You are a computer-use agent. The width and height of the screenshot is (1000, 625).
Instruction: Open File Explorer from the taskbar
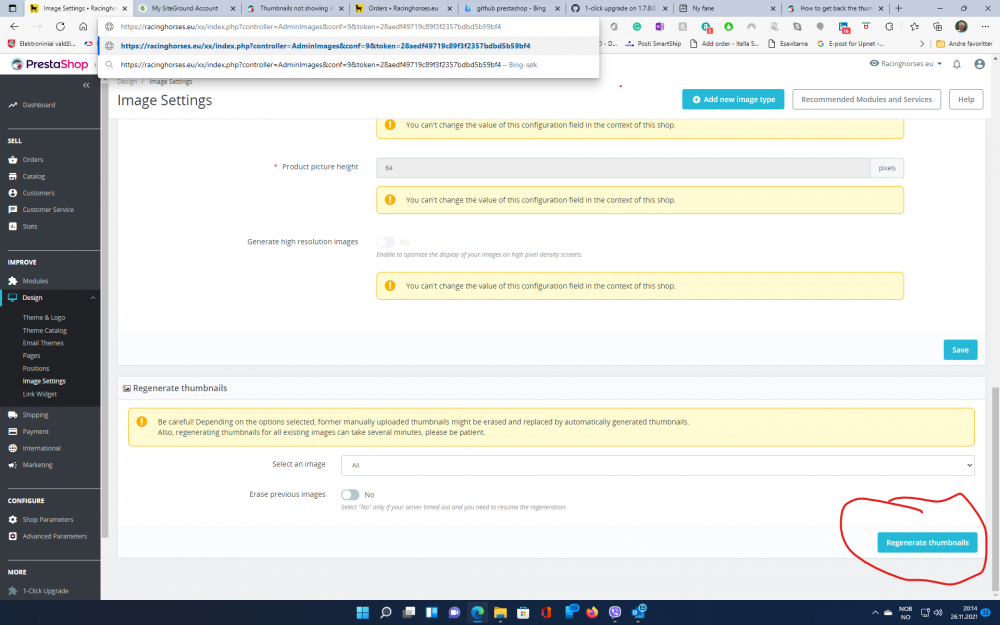pyautogui.click(x=500, y=612)
